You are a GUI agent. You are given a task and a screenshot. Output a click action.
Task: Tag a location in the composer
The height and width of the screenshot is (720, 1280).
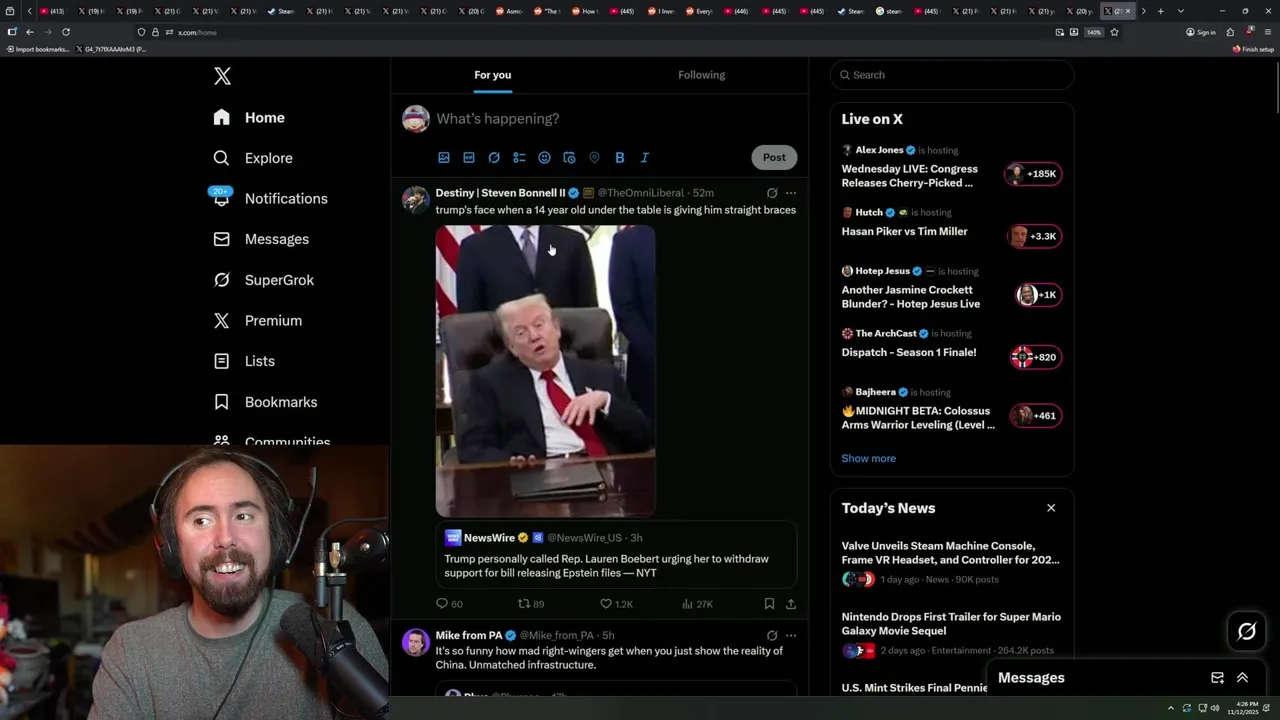(594, 157)
